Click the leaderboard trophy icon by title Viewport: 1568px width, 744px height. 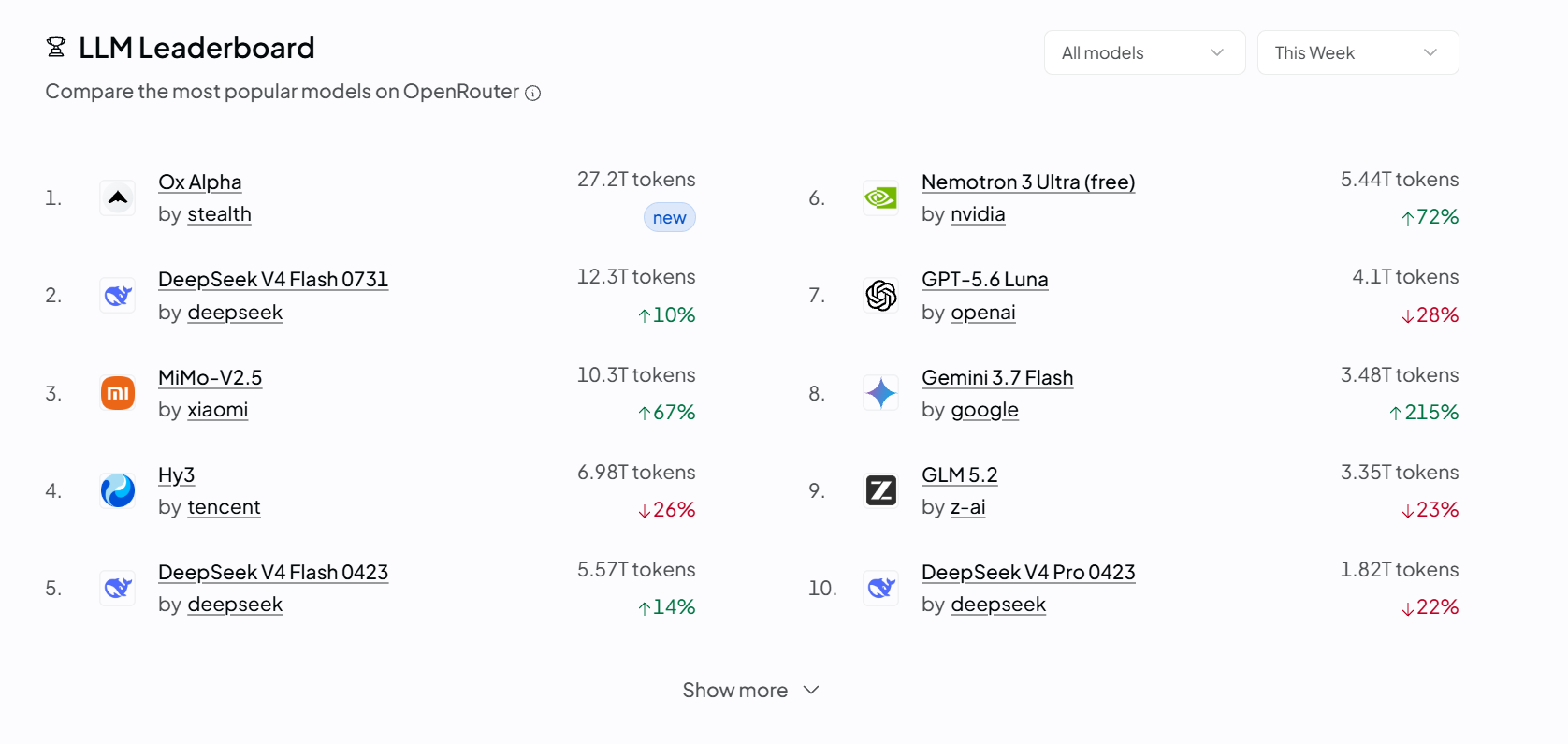point(56,48)
